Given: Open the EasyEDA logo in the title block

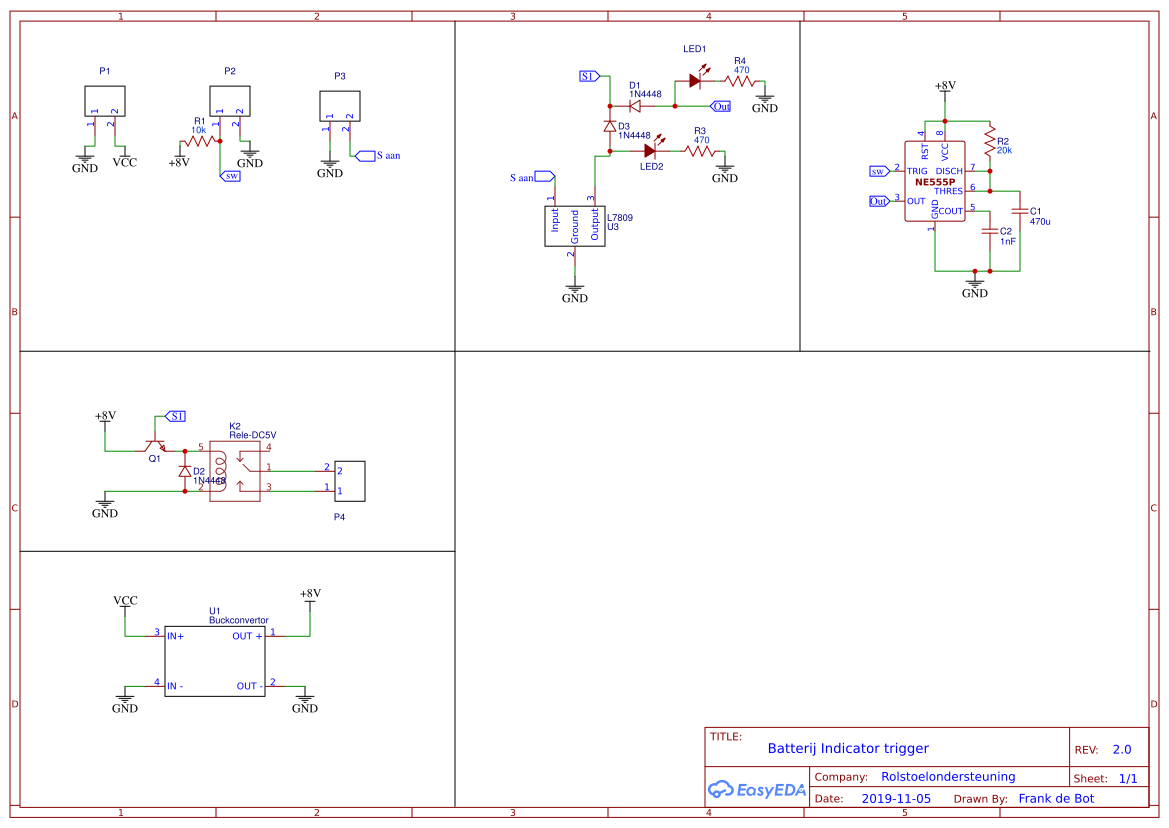Looking at the screenshot, I should coord(757,790).
